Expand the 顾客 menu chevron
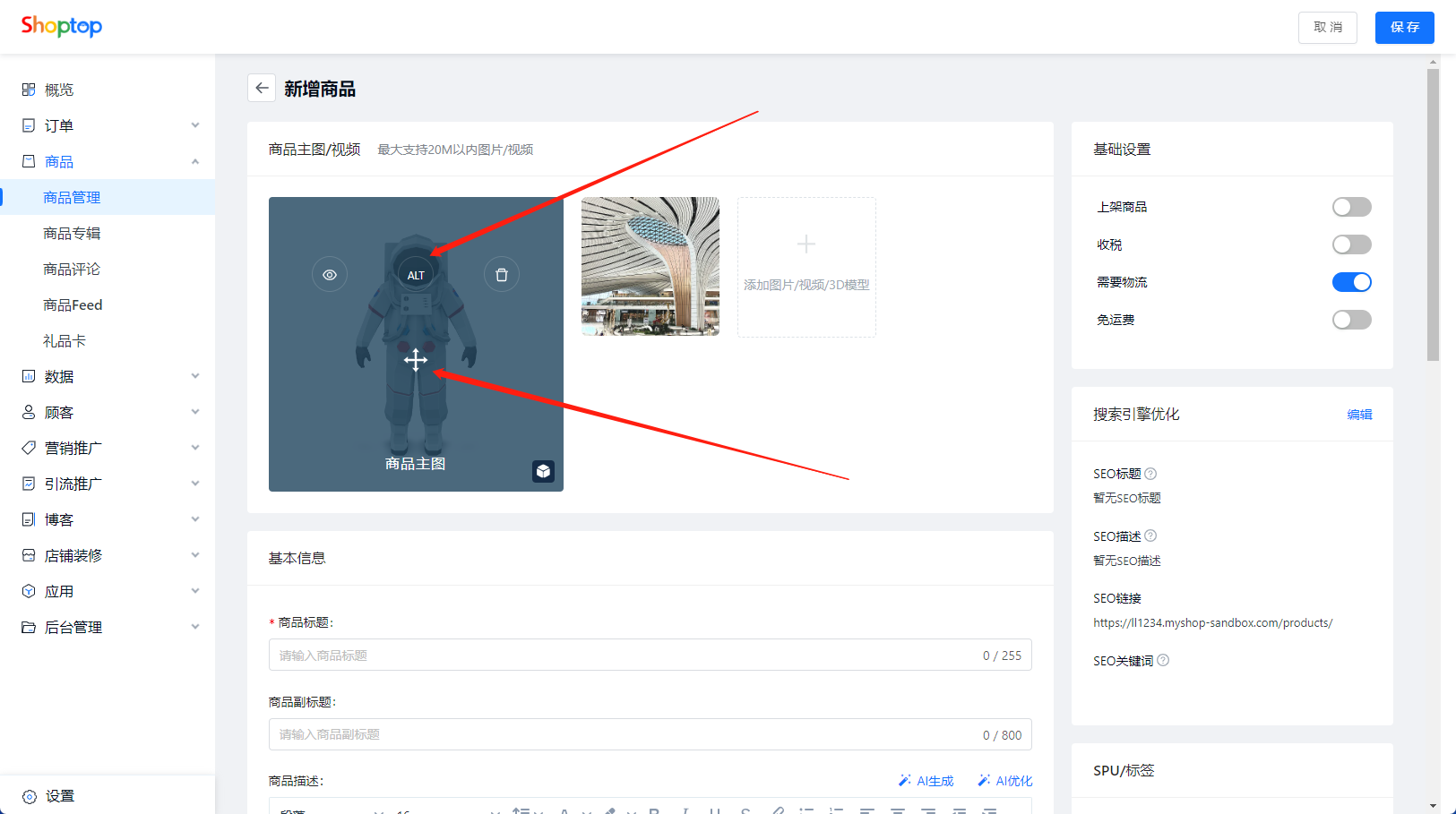This screenshot has height=814, width=1456. point(195,412)
